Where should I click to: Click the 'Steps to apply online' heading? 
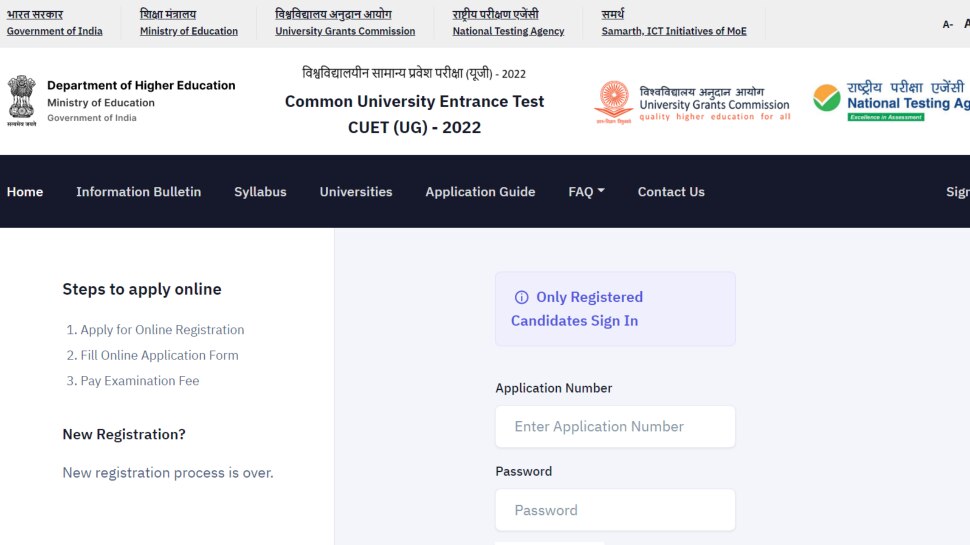click(x=142, y=290)
